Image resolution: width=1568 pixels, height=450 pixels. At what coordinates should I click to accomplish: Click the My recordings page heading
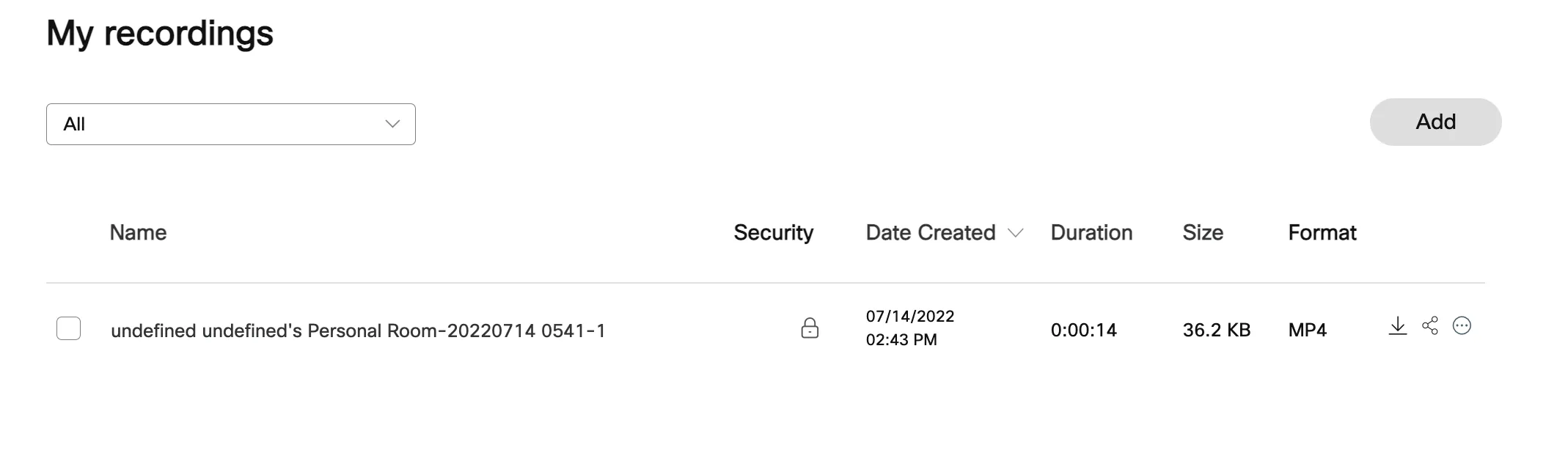(x=160, y=34)
